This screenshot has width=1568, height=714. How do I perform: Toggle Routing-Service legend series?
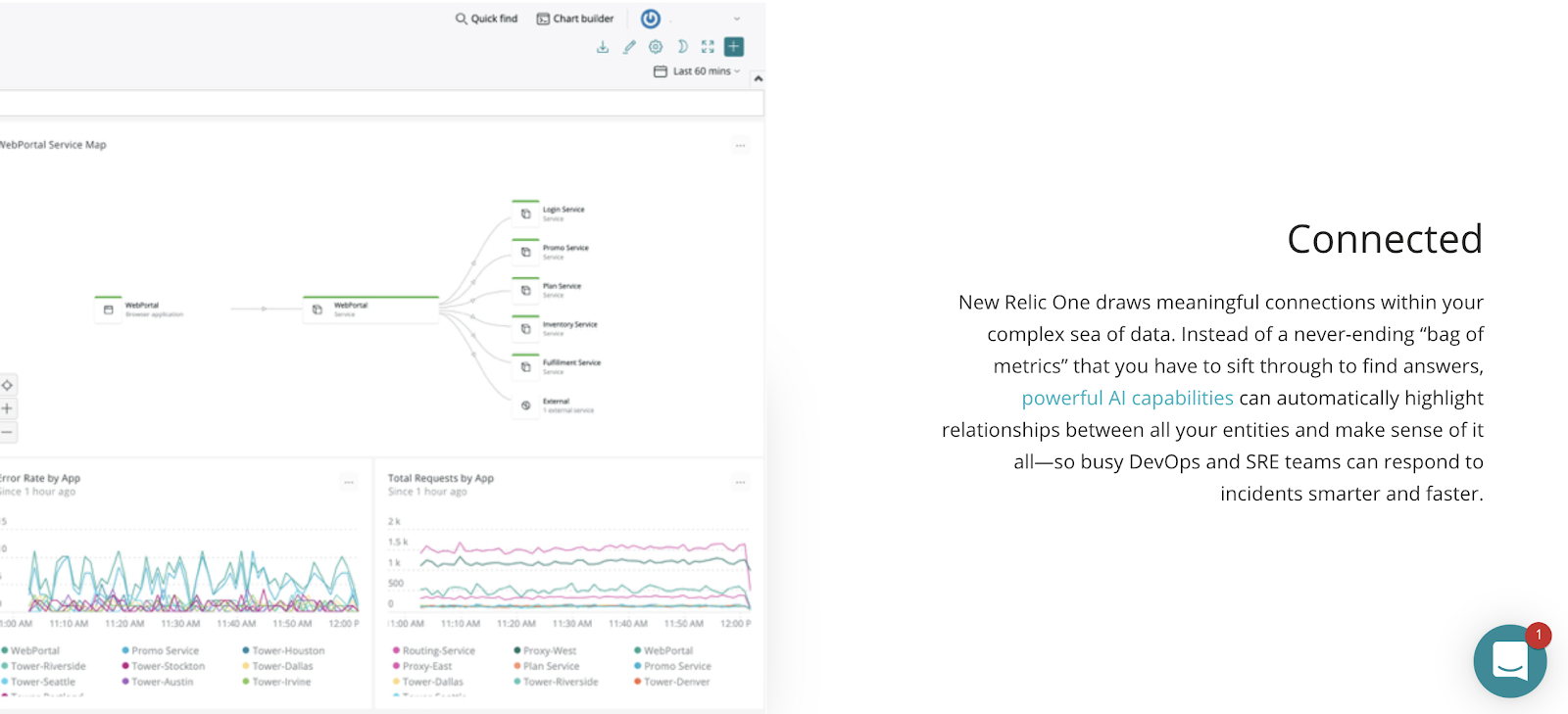click(x=434, y=650)
